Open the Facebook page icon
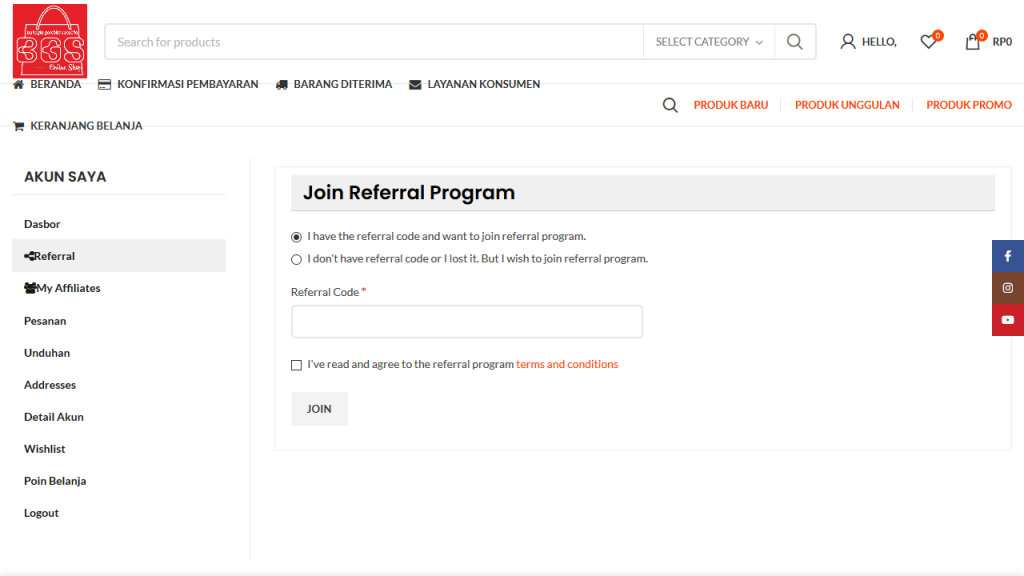The width and height of the screenshot is (1024, 576). click(x=1007, y=255)
